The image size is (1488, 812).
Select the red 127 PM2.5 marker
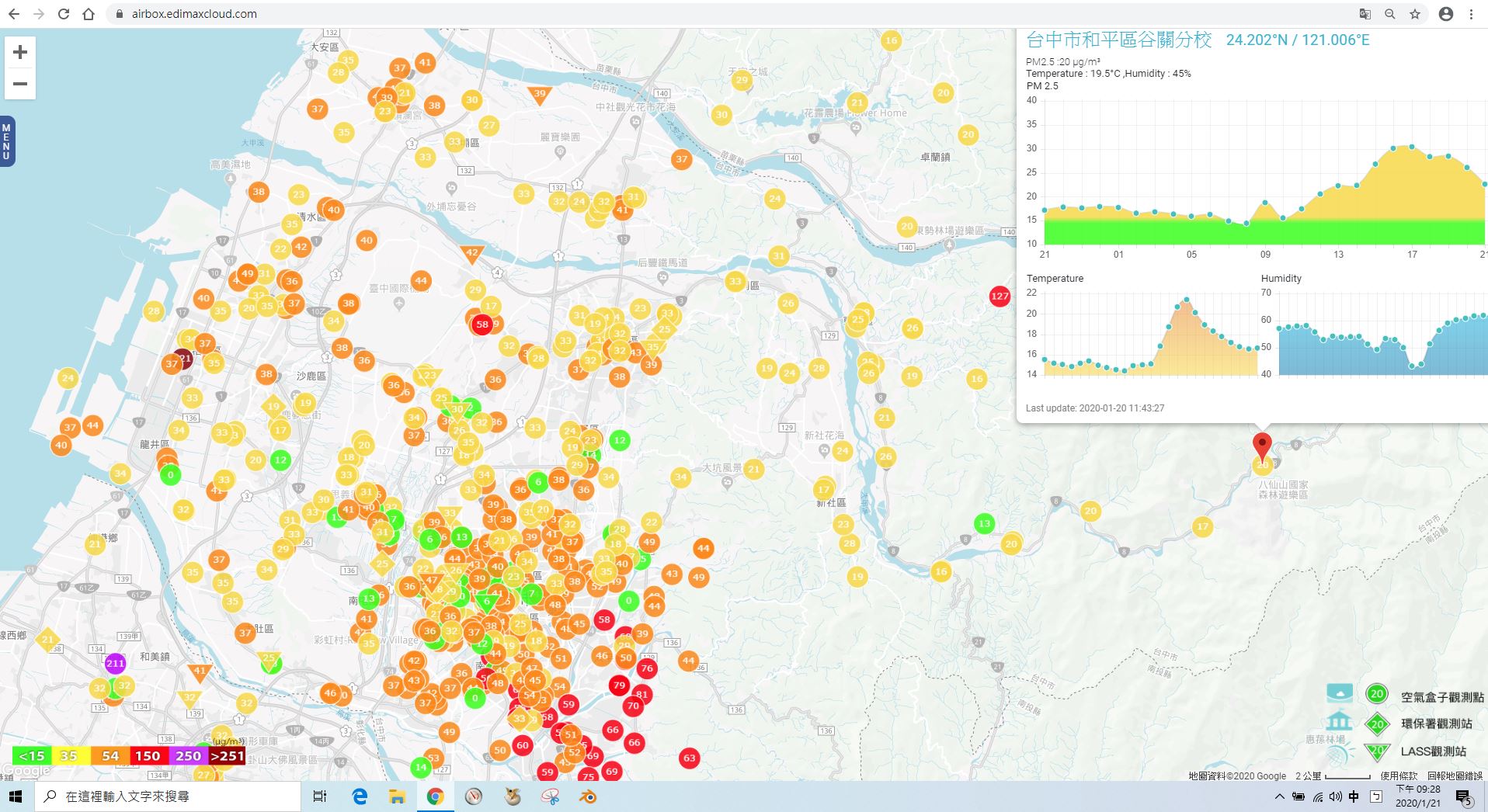point(1000,296)
